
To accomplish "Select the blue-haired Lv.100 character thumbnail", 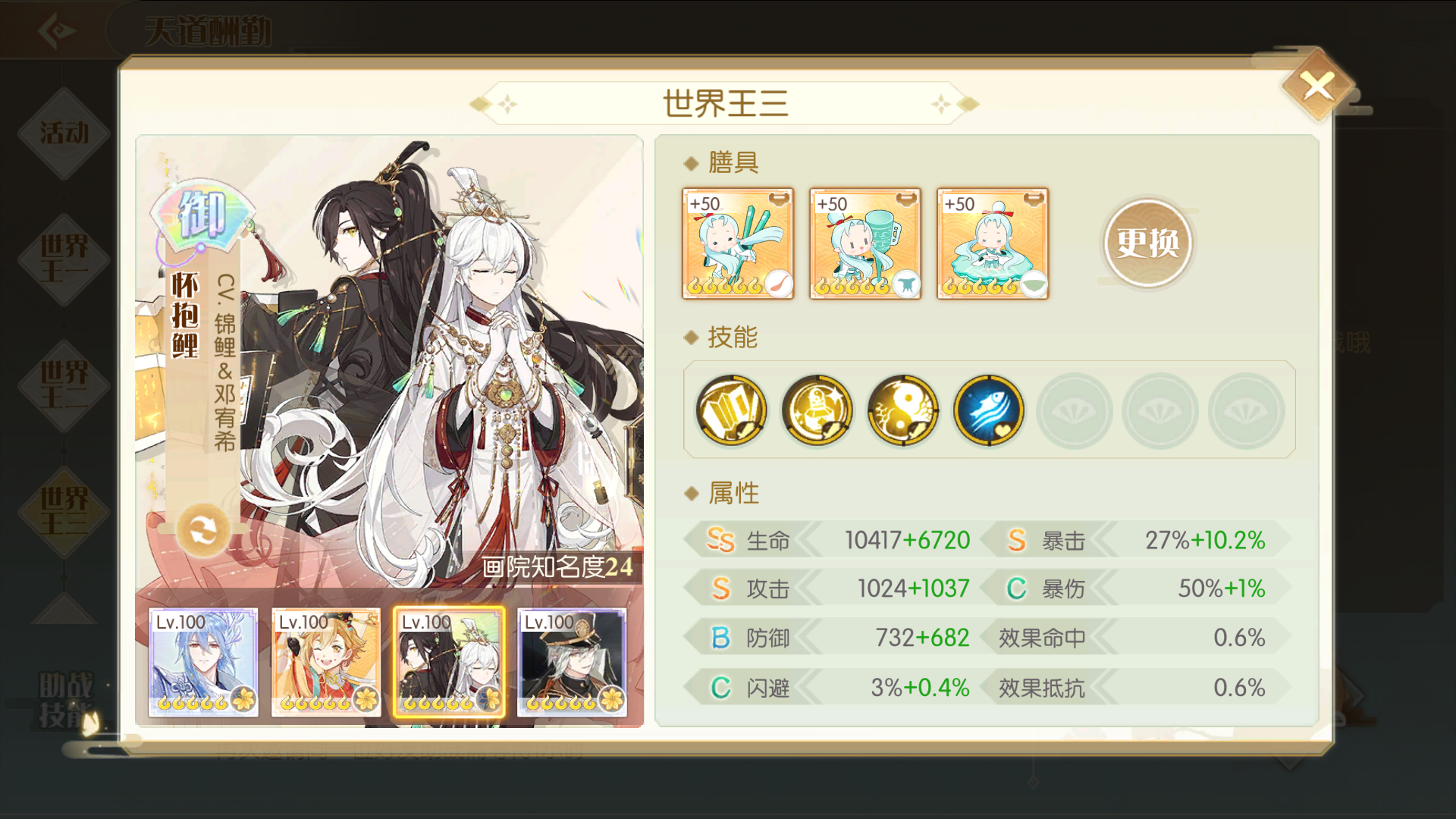I will pyautogui.click(x=203, y=662).
